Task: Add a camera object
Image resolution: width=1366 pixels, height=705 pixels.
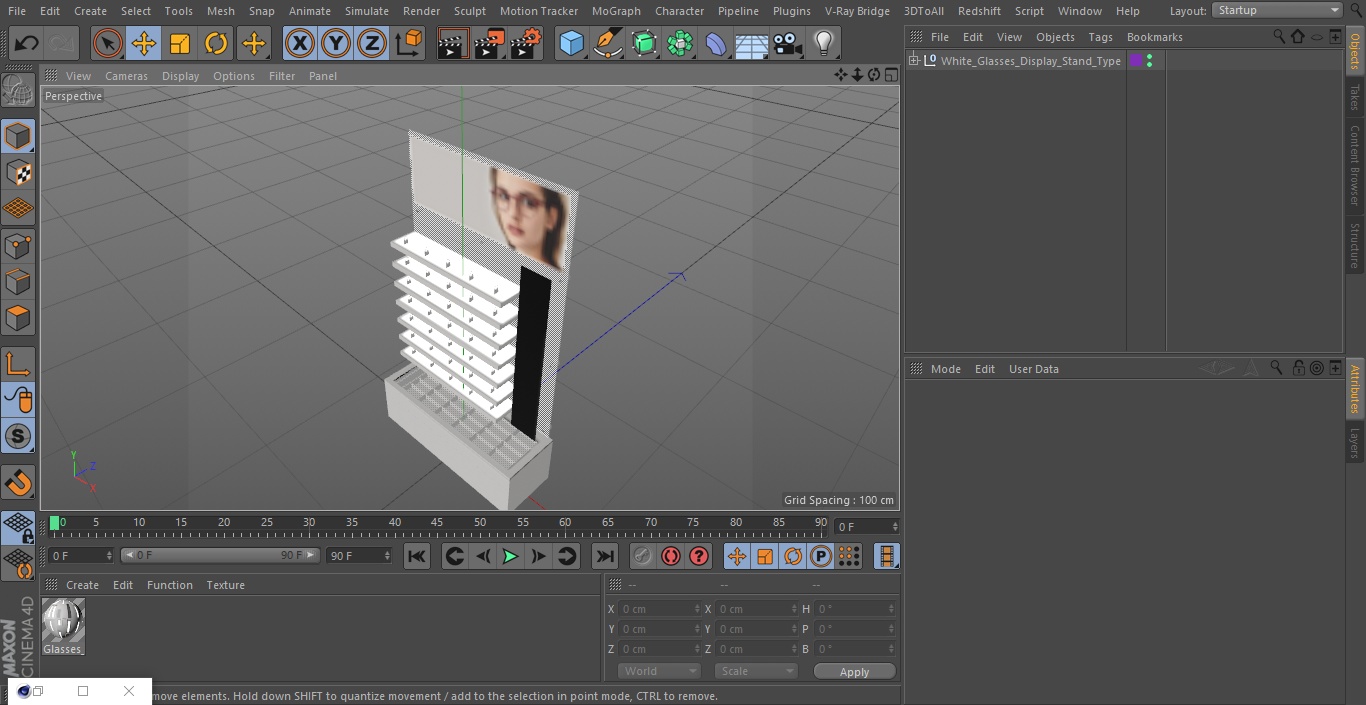Action: (x=788, y=44)
